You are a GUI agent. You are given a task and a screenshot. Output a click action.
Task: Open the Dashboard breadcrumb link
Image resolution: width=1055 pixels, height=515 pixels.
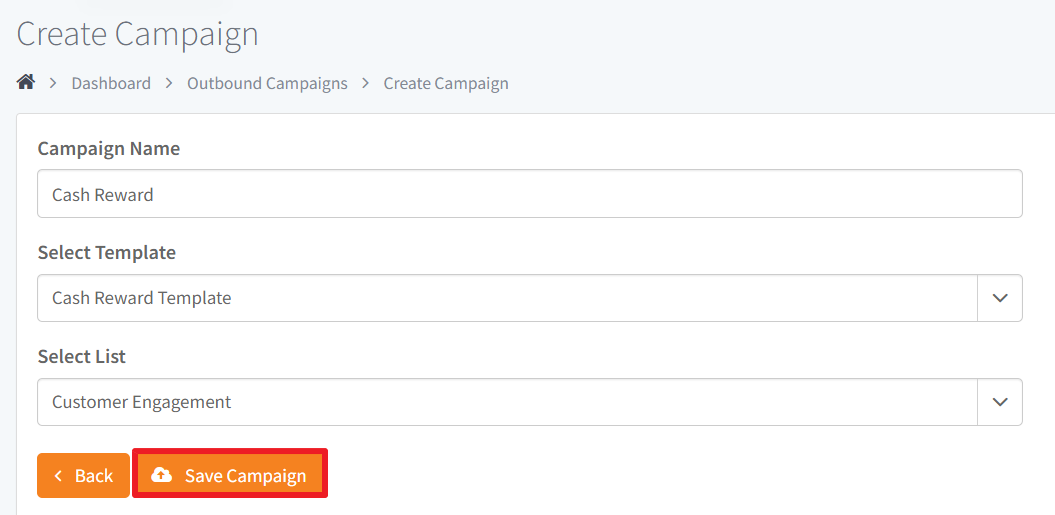(111, 83)
